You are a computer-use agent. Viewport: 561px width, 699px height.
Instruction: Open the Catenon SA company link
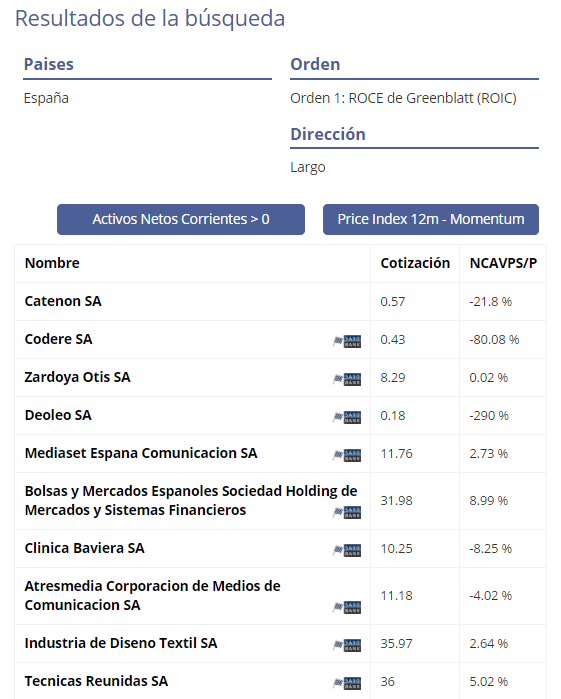point(63,301)
